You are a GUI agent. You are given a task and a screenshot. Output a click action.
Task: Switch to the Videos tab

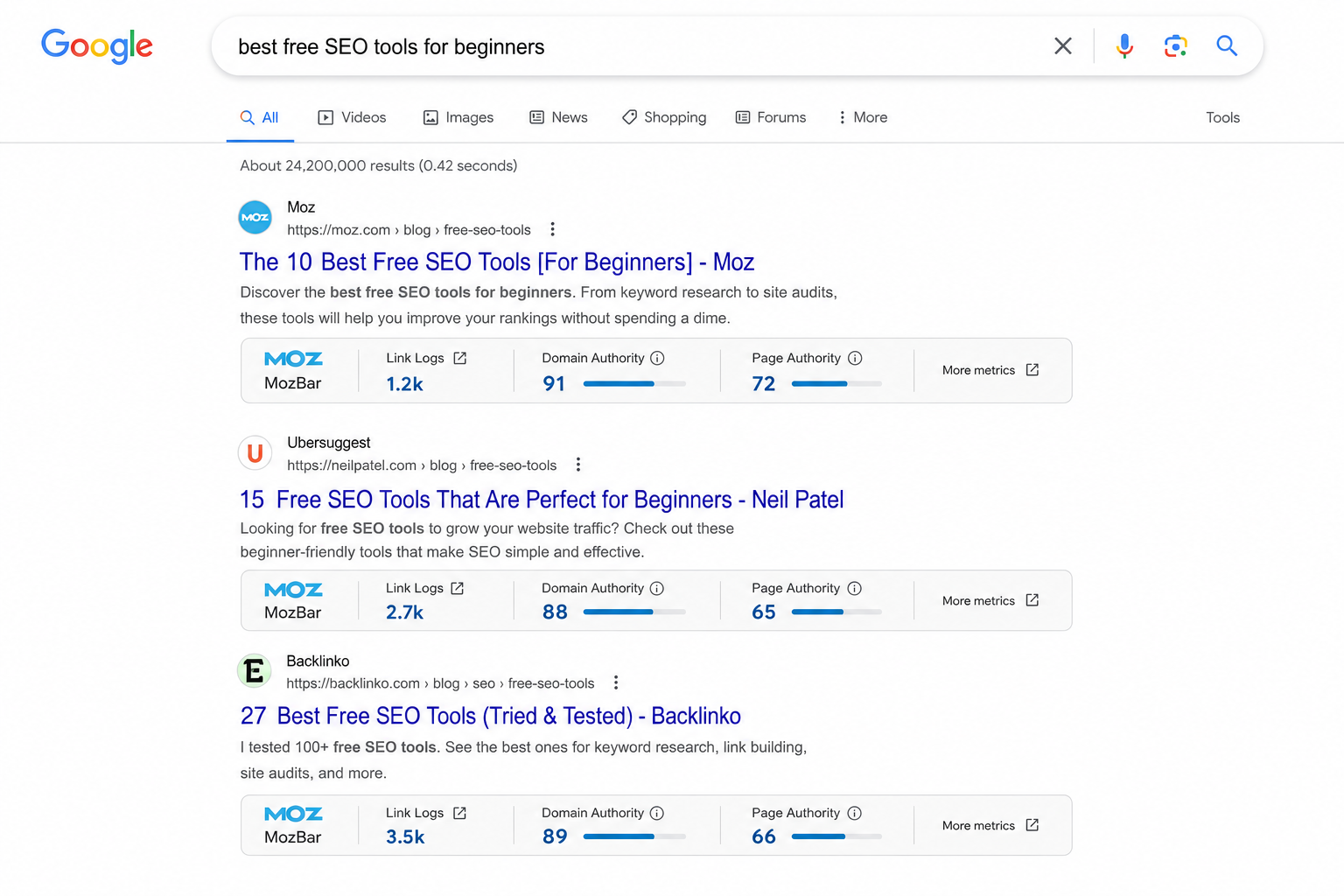click(352, 117)
